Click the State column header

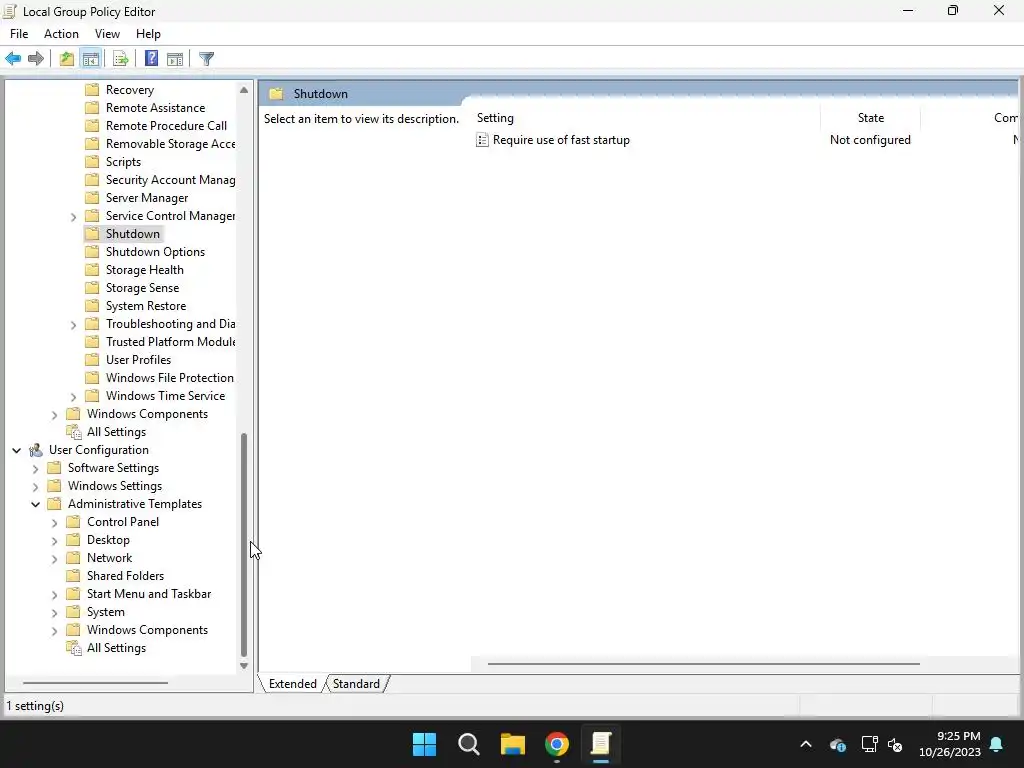(x=871, y=118)
